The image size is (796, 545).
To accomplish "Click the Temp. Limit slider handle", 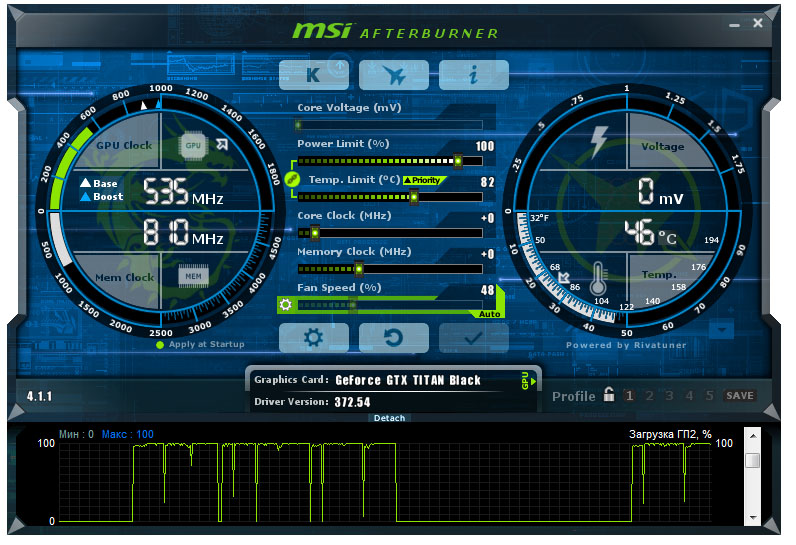I will click(414, 197).
